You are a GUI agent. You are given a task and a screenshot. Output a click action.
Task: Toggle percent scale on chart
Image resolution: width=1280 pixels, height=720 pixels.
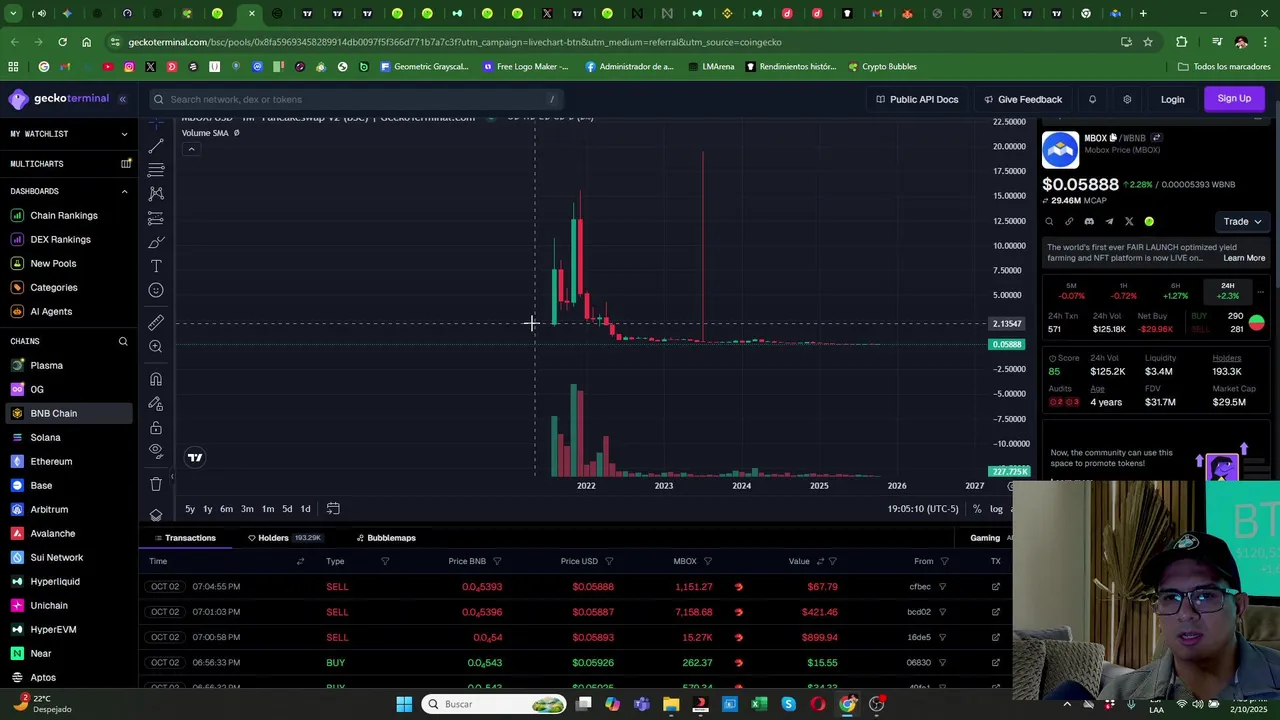pyautogui.click(x=977, y=509)
